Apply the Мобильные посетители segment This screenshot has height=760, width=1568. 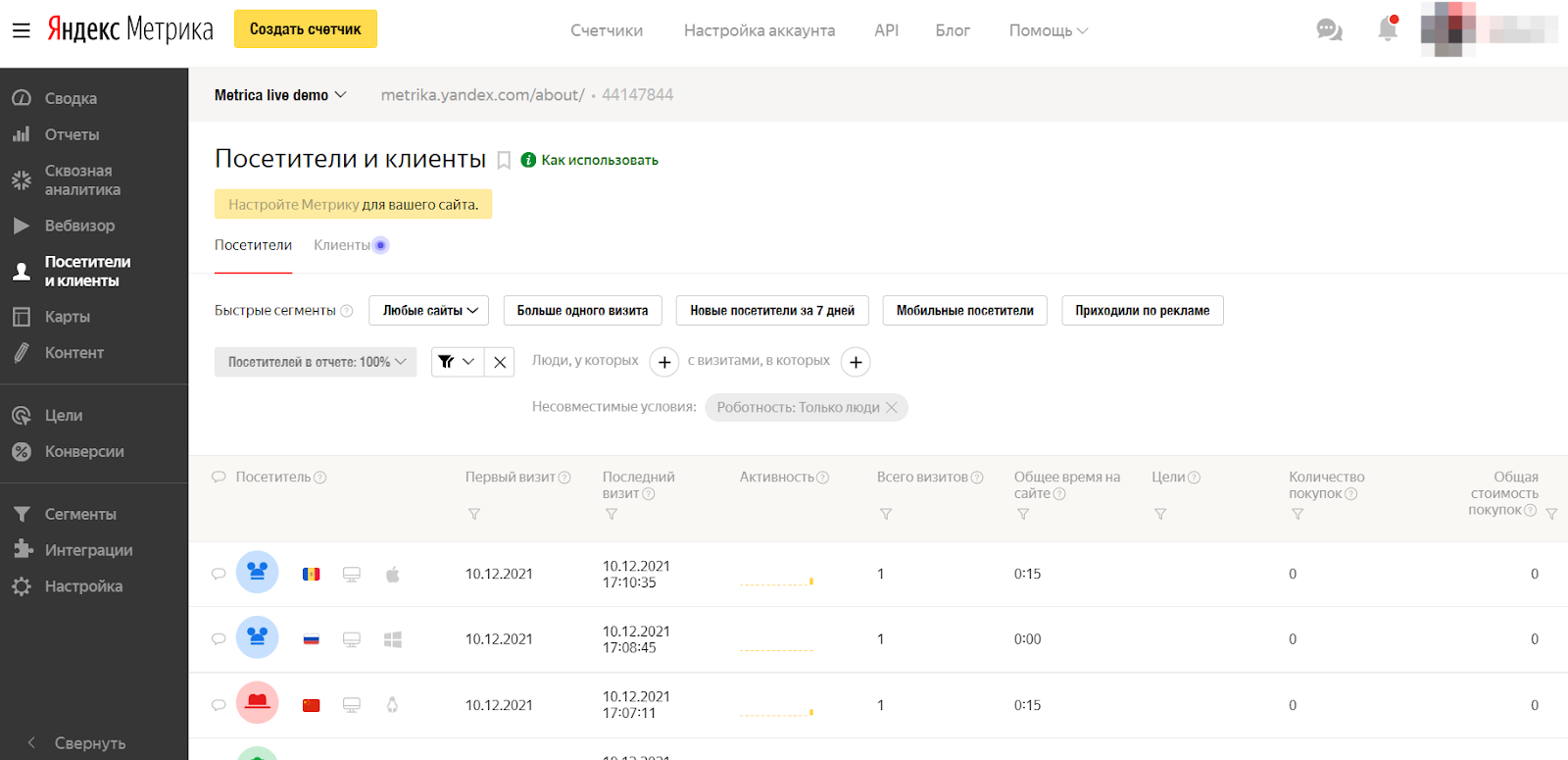coord(965,311)
